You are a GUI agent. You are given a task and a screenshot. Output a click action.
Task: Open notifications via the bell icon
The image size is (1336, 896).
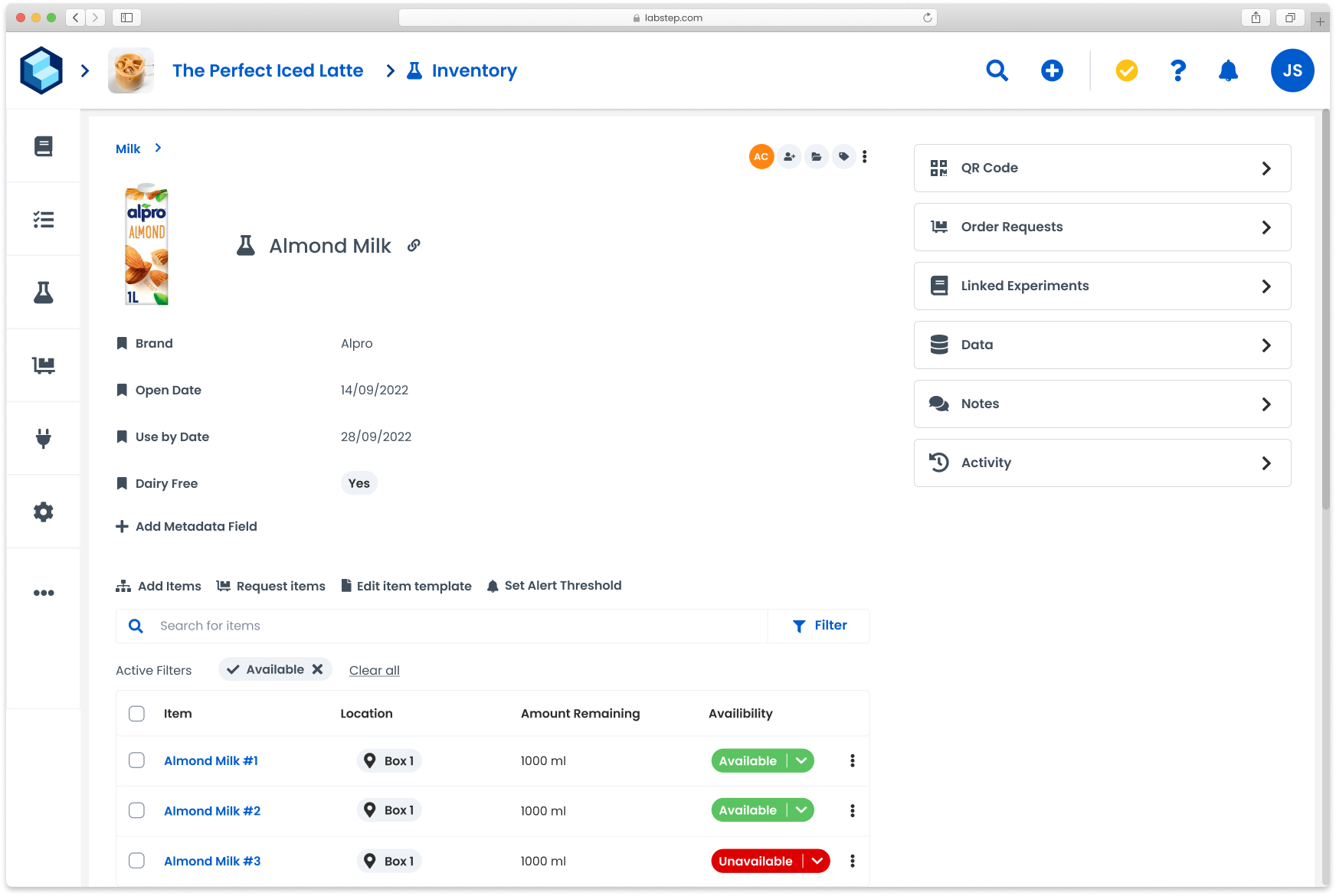pyautogui.click(x=1229, y=70)
